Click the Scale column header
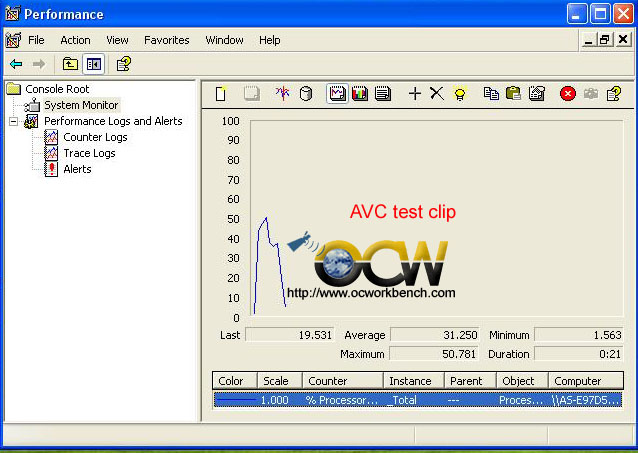The width and height of the screenshot is (638, 453). (280, 381)
